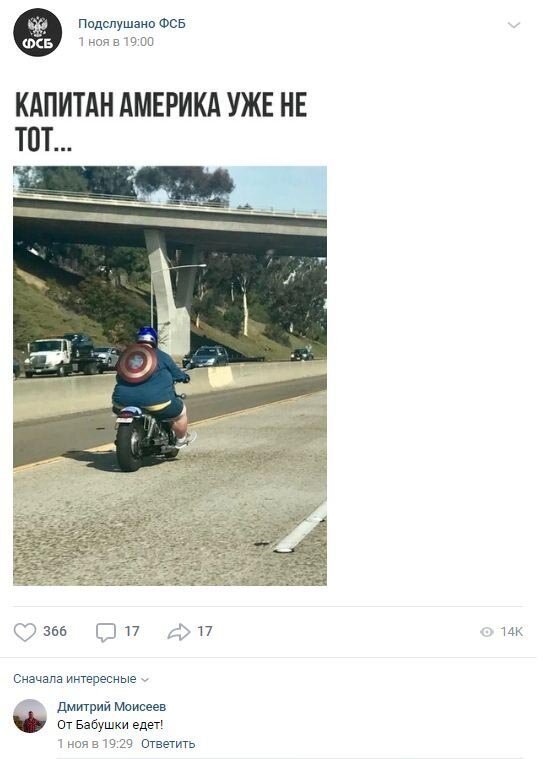The image size is (543, 759).
Task: Click the like count 366
Action: 55,631
